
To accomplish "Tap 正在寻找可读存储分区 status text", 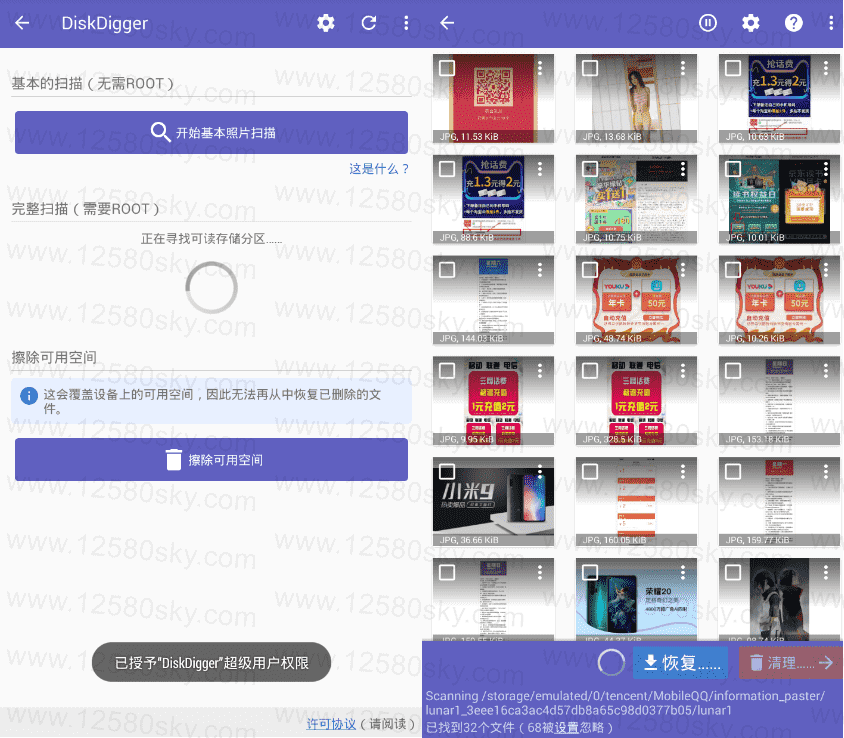I will pyautogui.click(x=211, y=239).
